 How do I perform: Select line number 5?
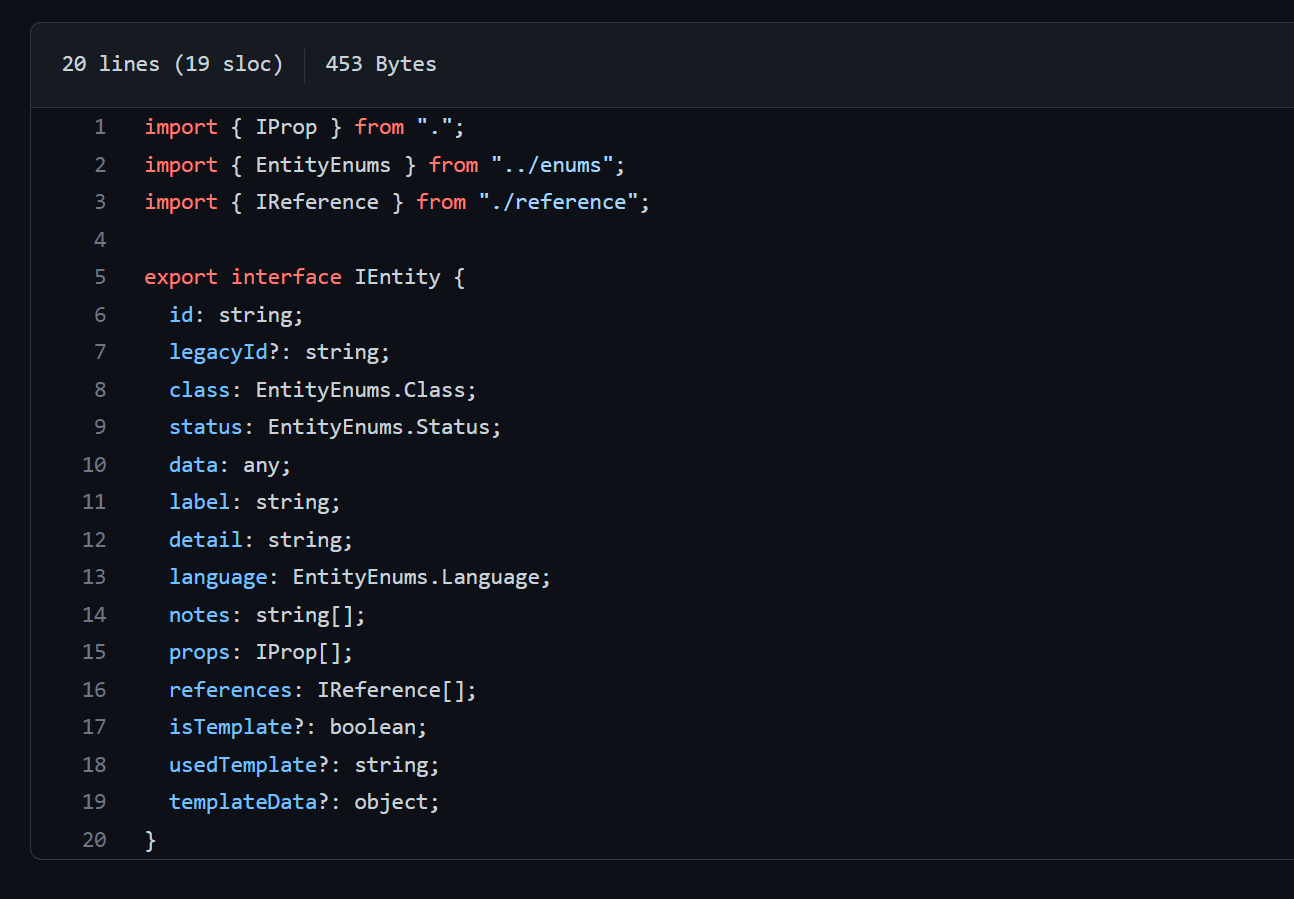click(x=99, y=277)
